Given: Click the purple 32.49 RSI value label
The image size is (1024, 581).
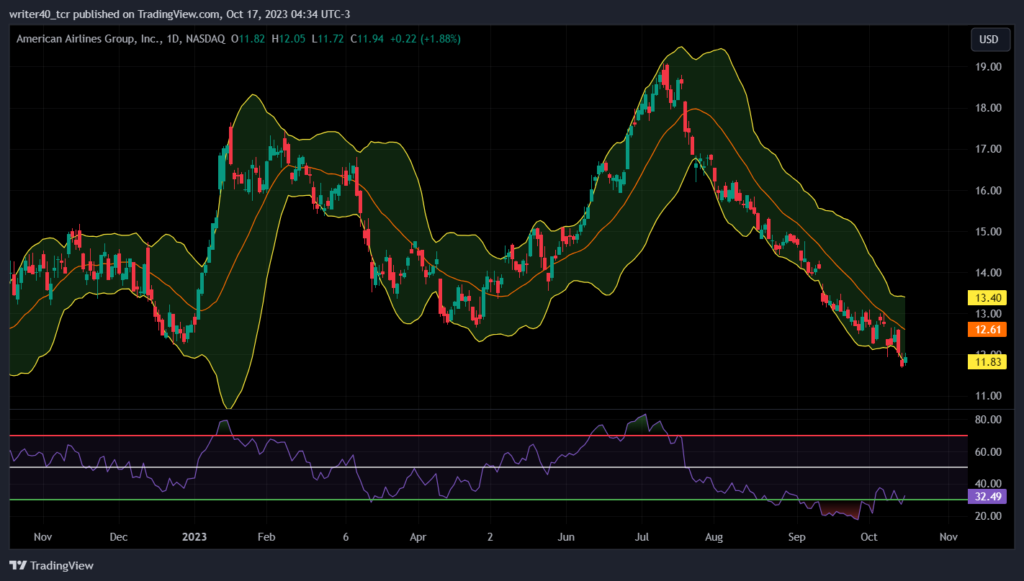Looking at the screenshot, I should (987, 497).
